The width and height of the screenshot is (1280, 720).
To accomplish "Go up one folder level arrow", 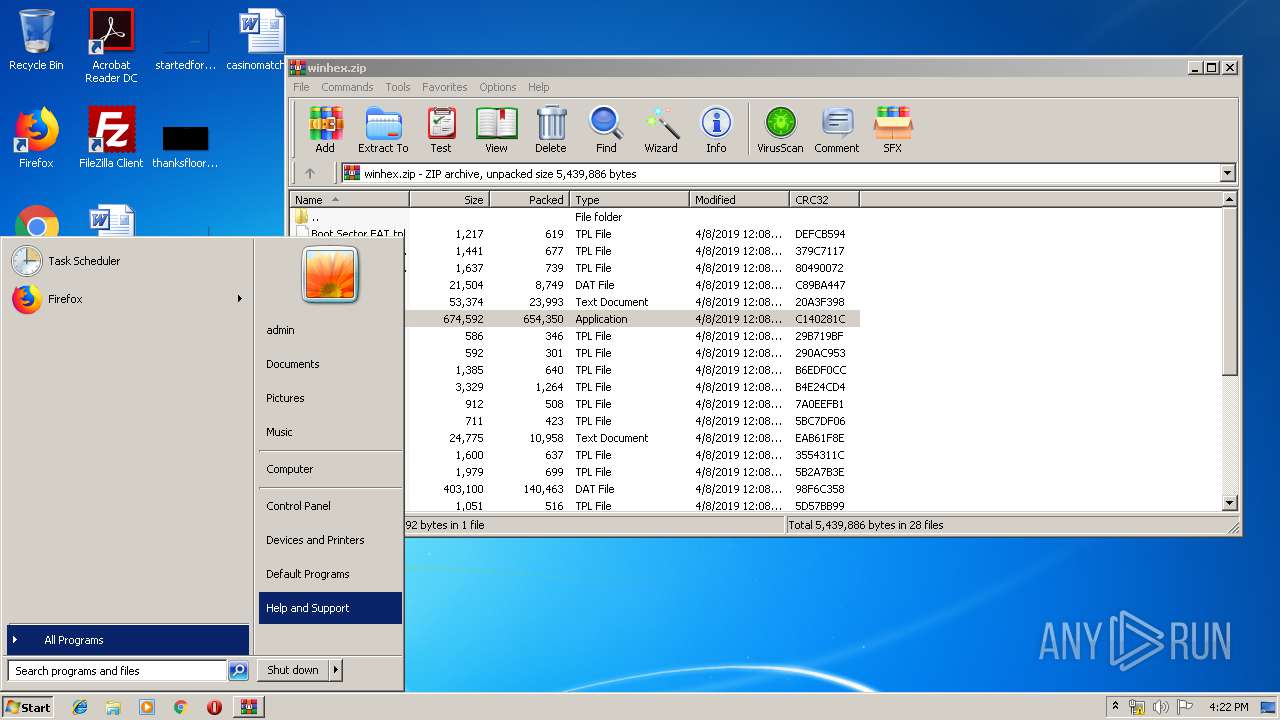I will click(310, 173).
